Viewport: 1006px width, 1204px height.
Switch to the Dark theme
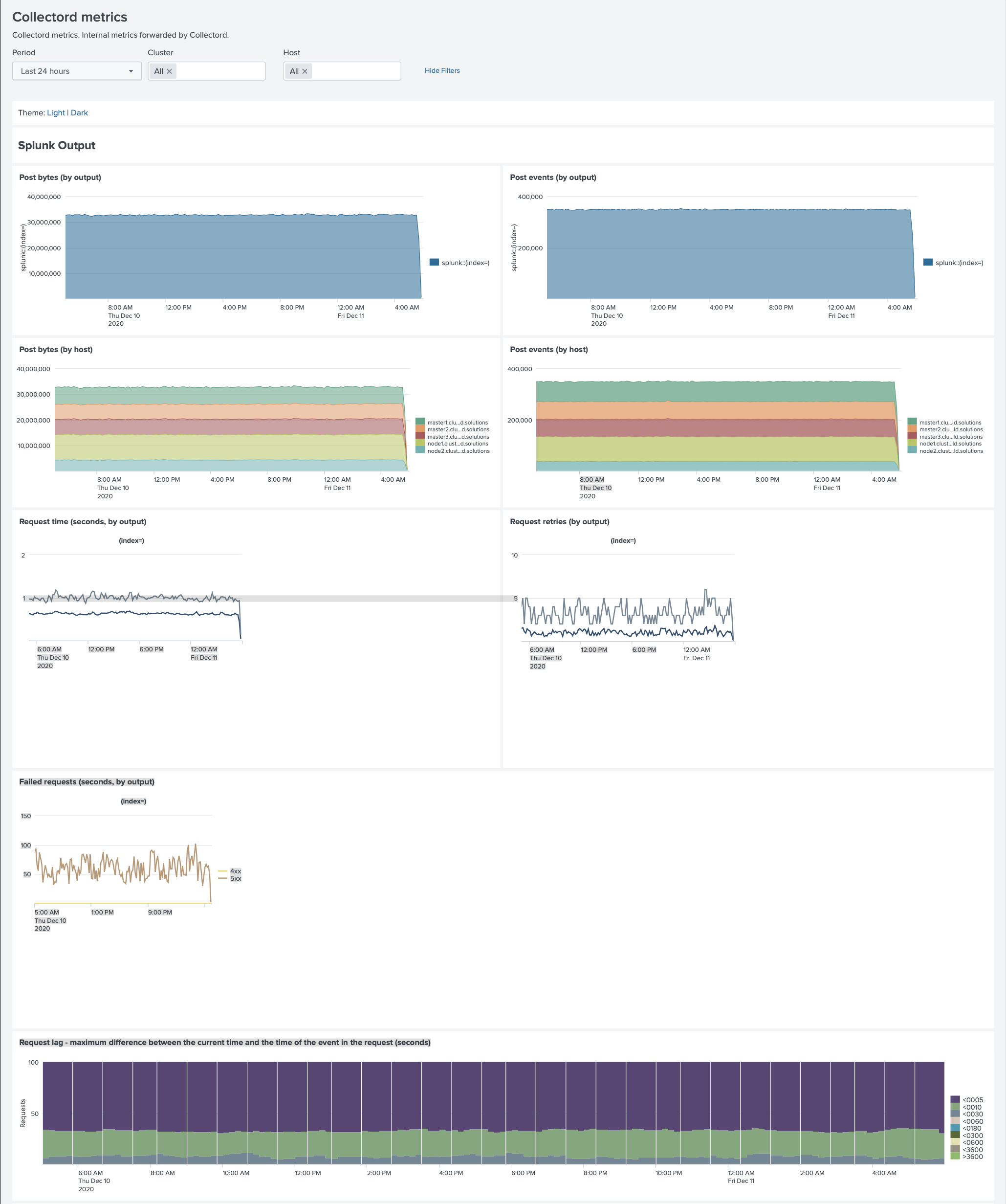coord(79,113)
